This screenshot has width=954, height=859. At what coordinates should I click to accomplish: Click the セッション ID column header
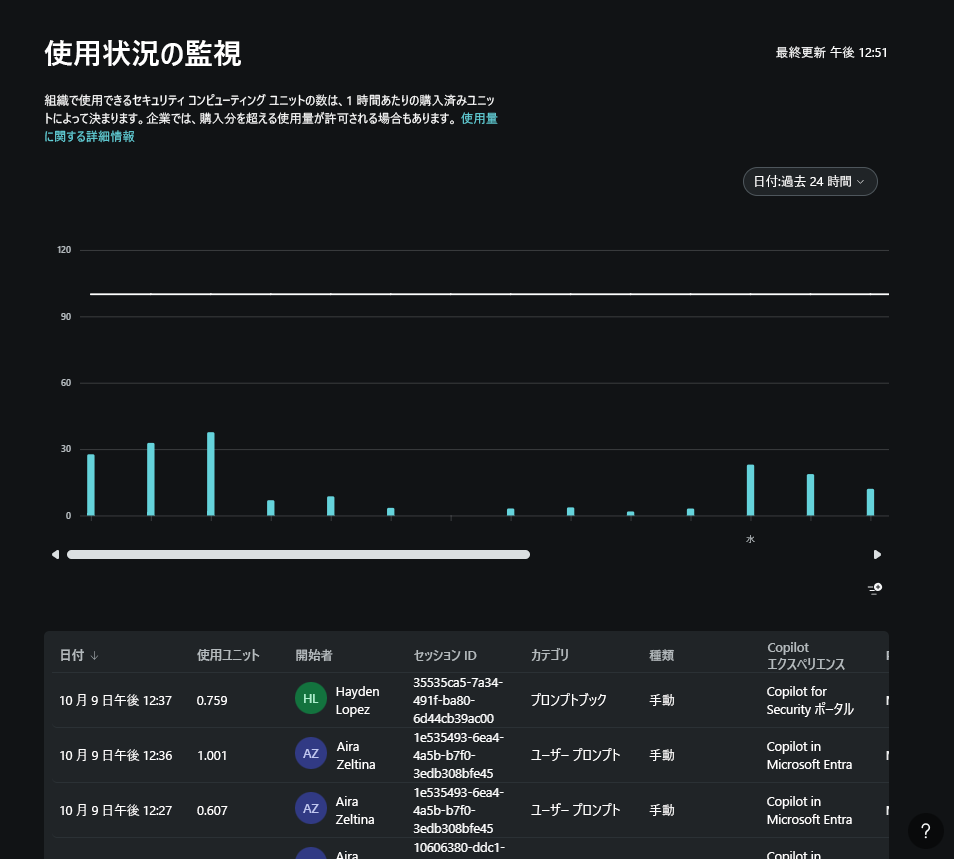445,655
